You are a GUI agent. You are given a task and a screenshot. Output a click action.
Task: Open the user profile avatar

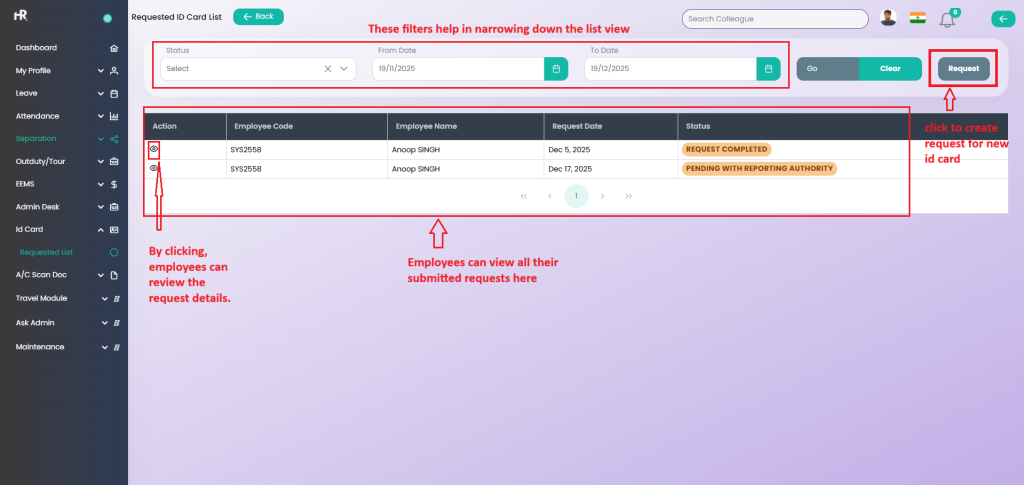888,18
